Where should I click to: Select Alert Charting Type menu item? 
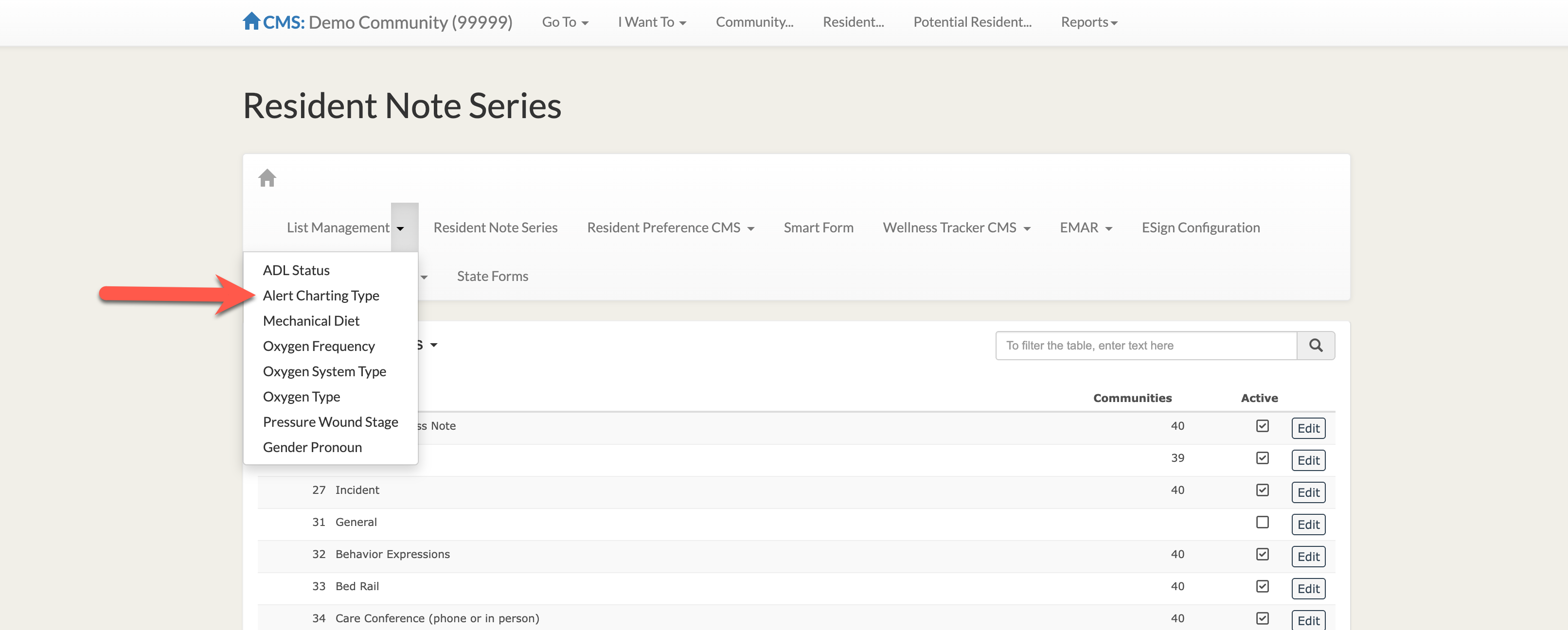(321, 296)
